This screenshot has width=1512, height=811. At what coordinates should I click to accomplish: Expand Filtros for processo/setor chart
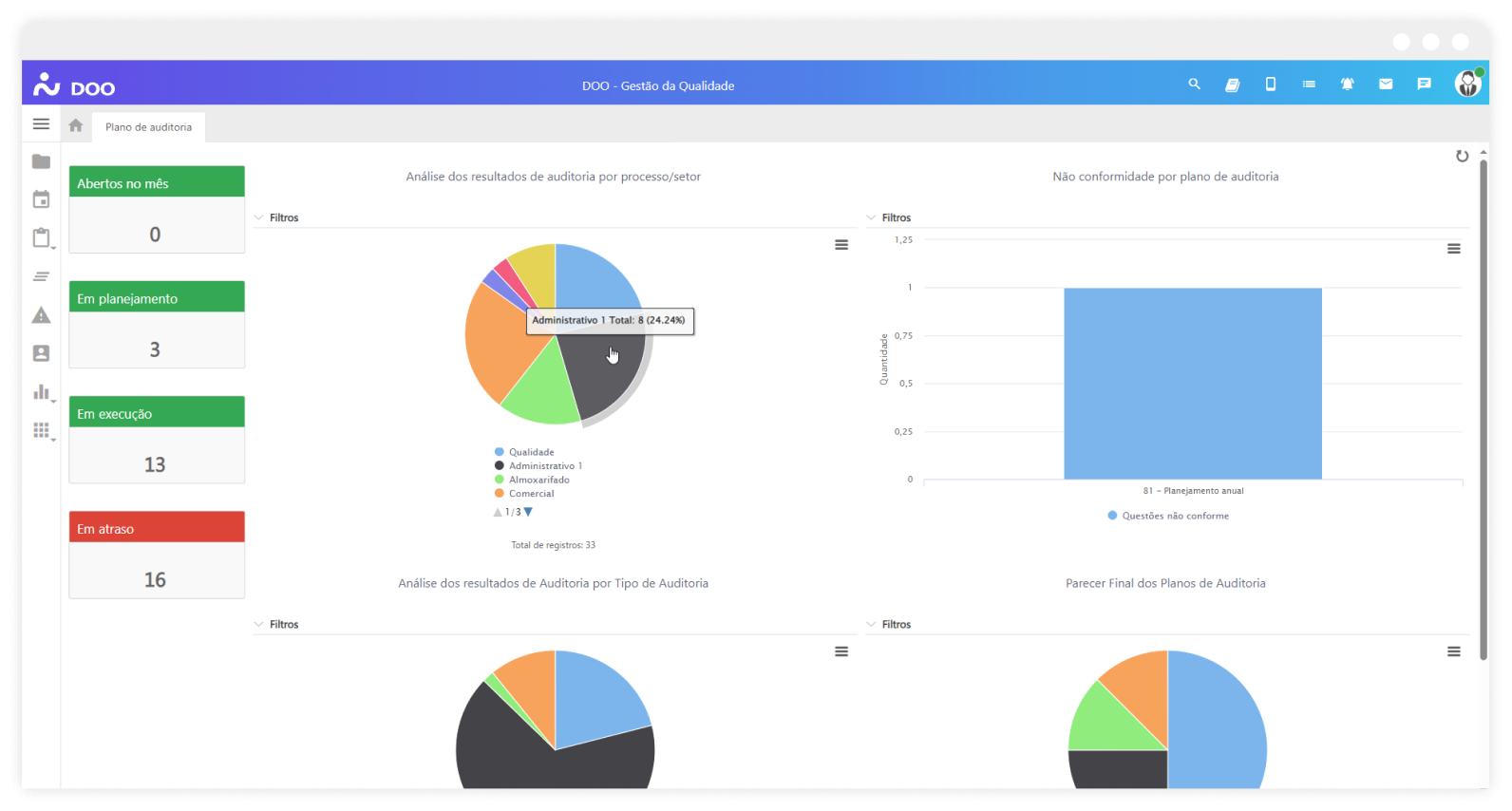tap(276, 217)
